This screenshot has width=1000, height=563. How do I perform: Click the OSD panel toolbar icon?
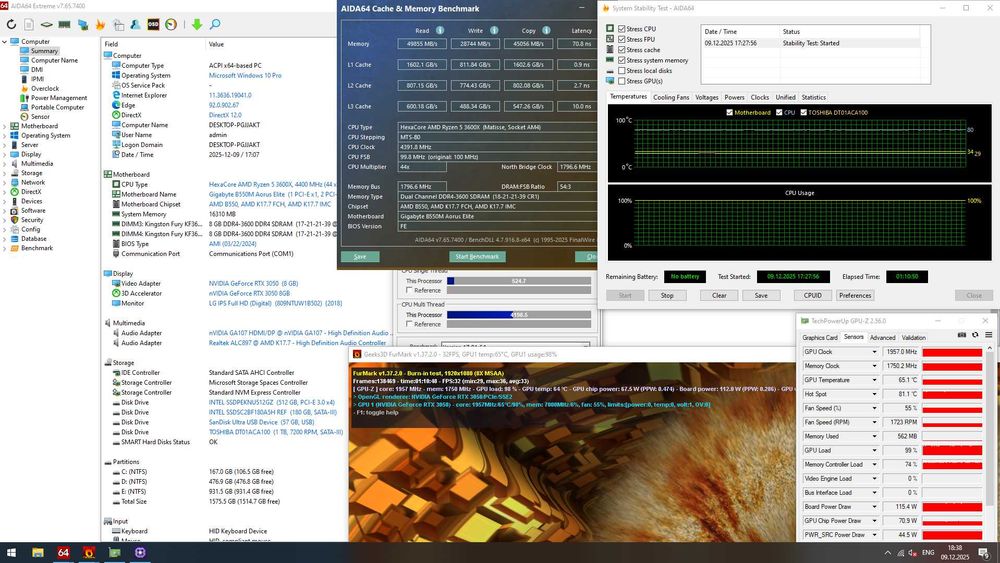pyautogui.click(x=153, y=24)
